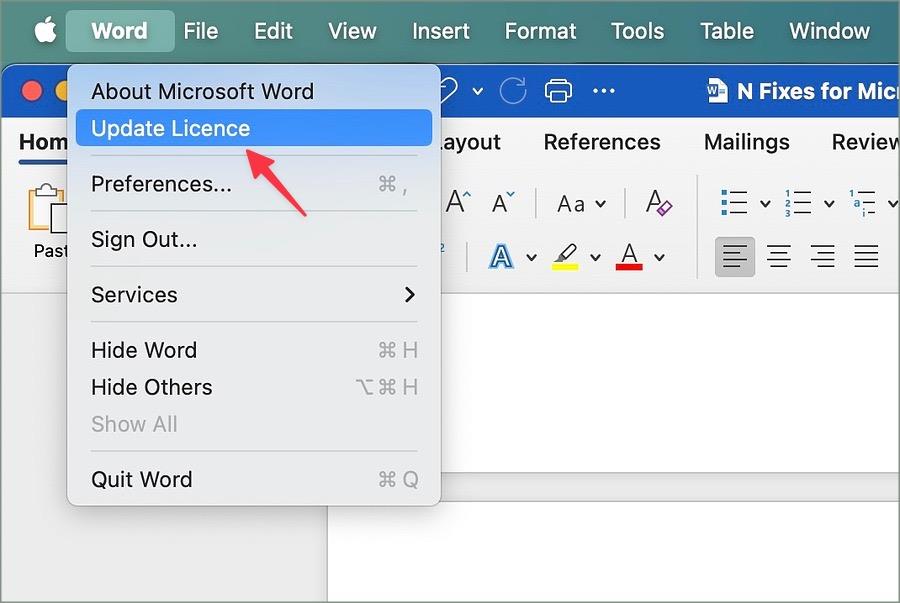Image resolution: width=900 pixels, height=603 pixels.
Task: Click the bulleted list icon
Action: (734, 203)
